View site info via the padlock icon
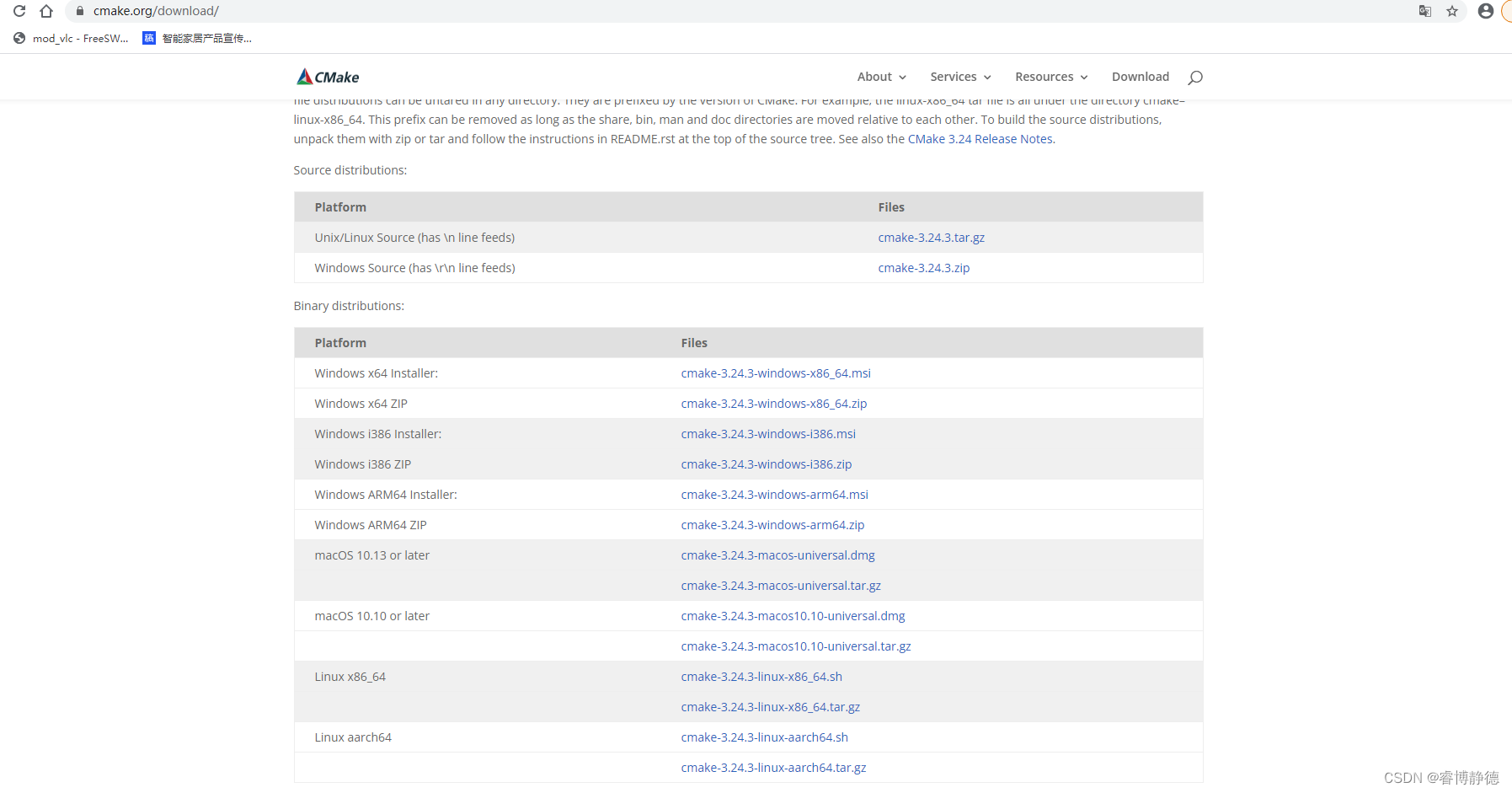Screen dimensions: 1512x793 [80, 11]
